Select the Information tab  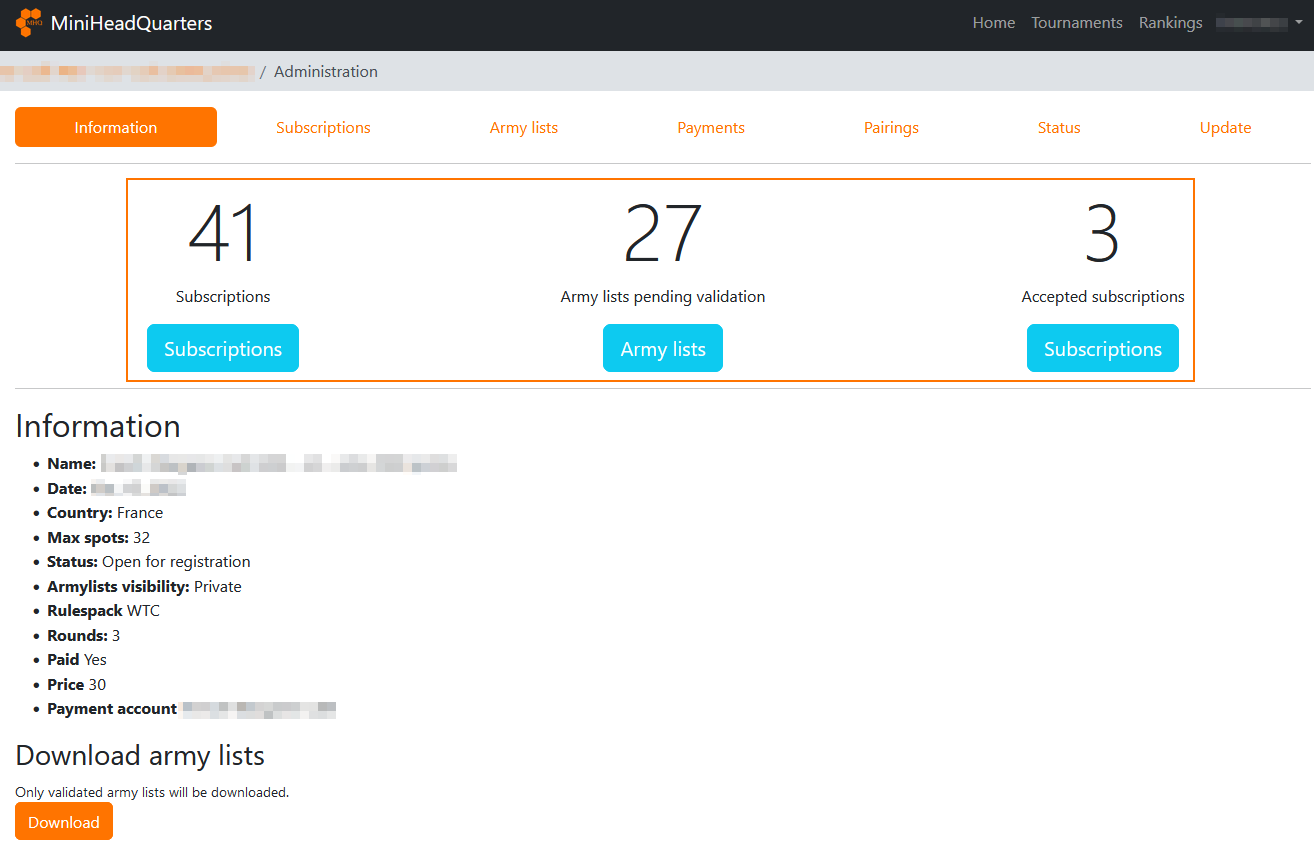tap(116, 128)
